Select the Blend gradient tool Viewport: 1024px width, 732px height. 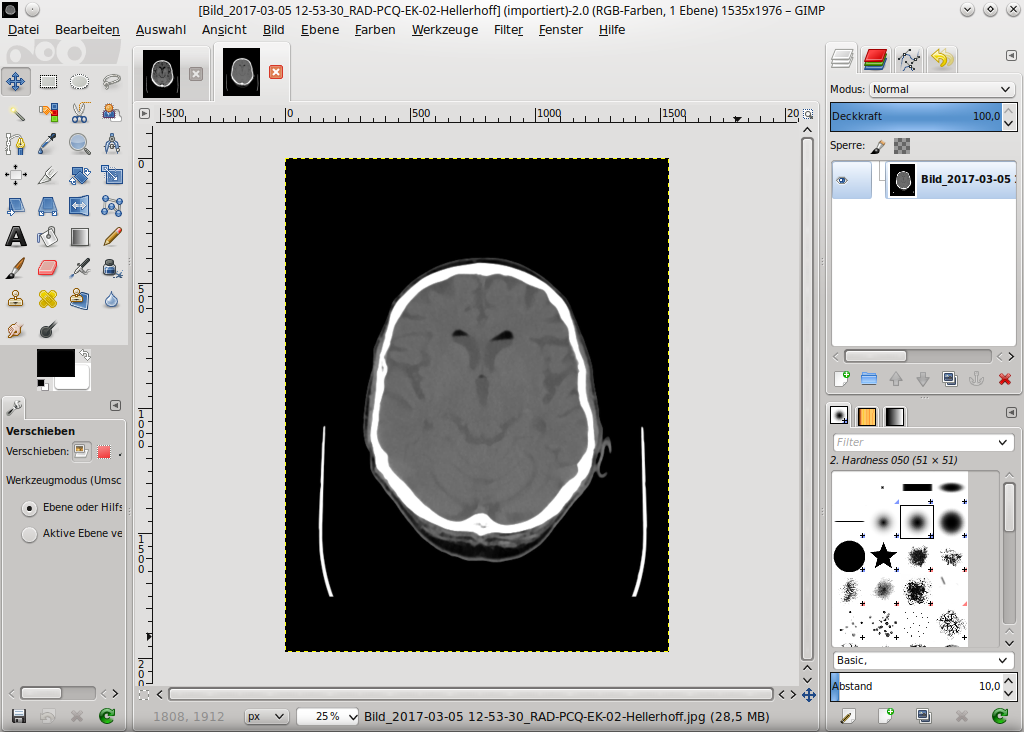(80, 237)
